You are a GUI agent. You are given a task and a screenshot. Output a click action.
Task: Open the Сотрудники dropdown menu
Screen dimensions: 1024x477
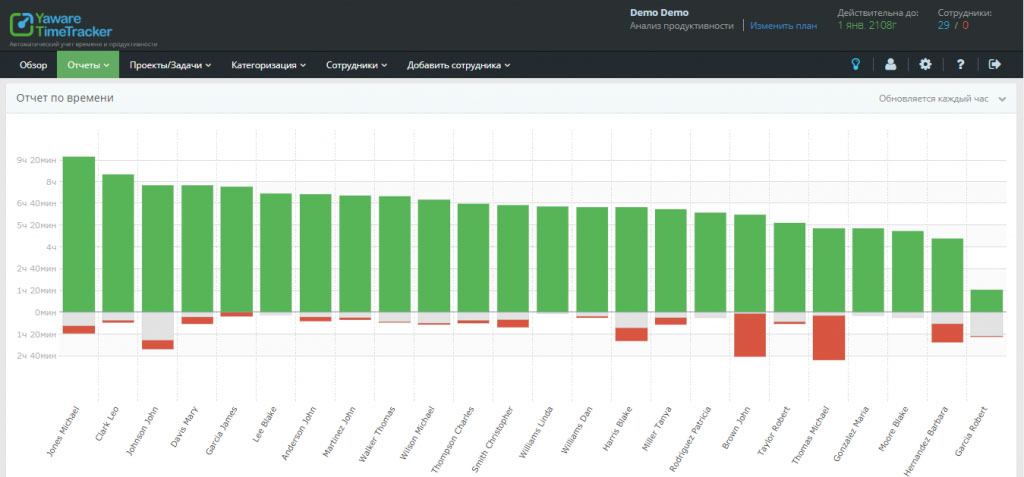click(357, 65)
